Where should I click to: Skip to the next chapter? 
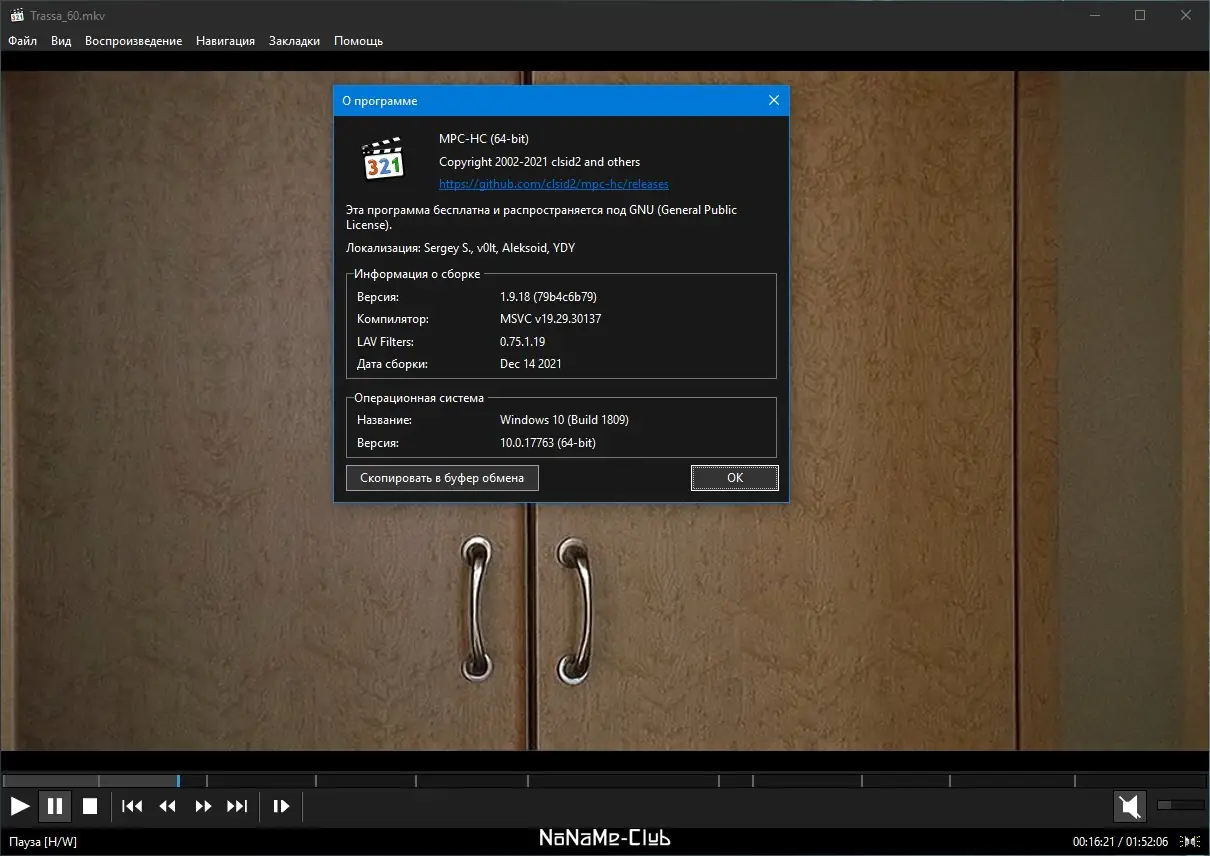click(237, 806)
